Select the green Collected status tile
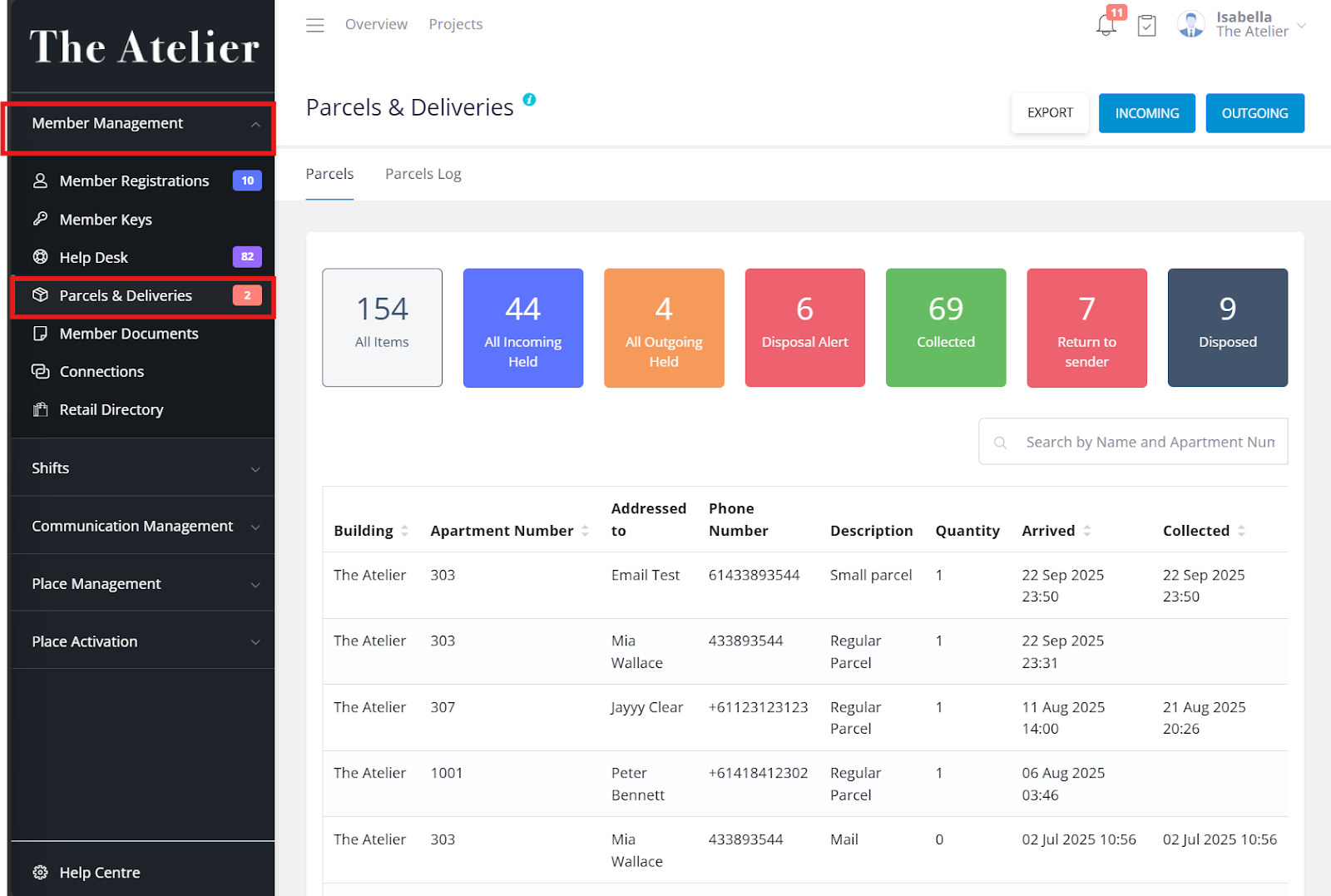The width and height of the screenshot is (1331, 896). pos(945,327)
